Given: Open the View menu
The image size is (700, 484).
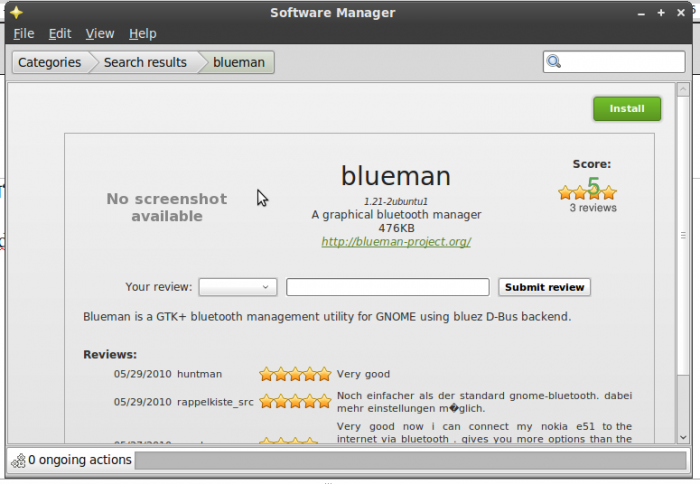Looking at the screenshot, I should point(100,33).
